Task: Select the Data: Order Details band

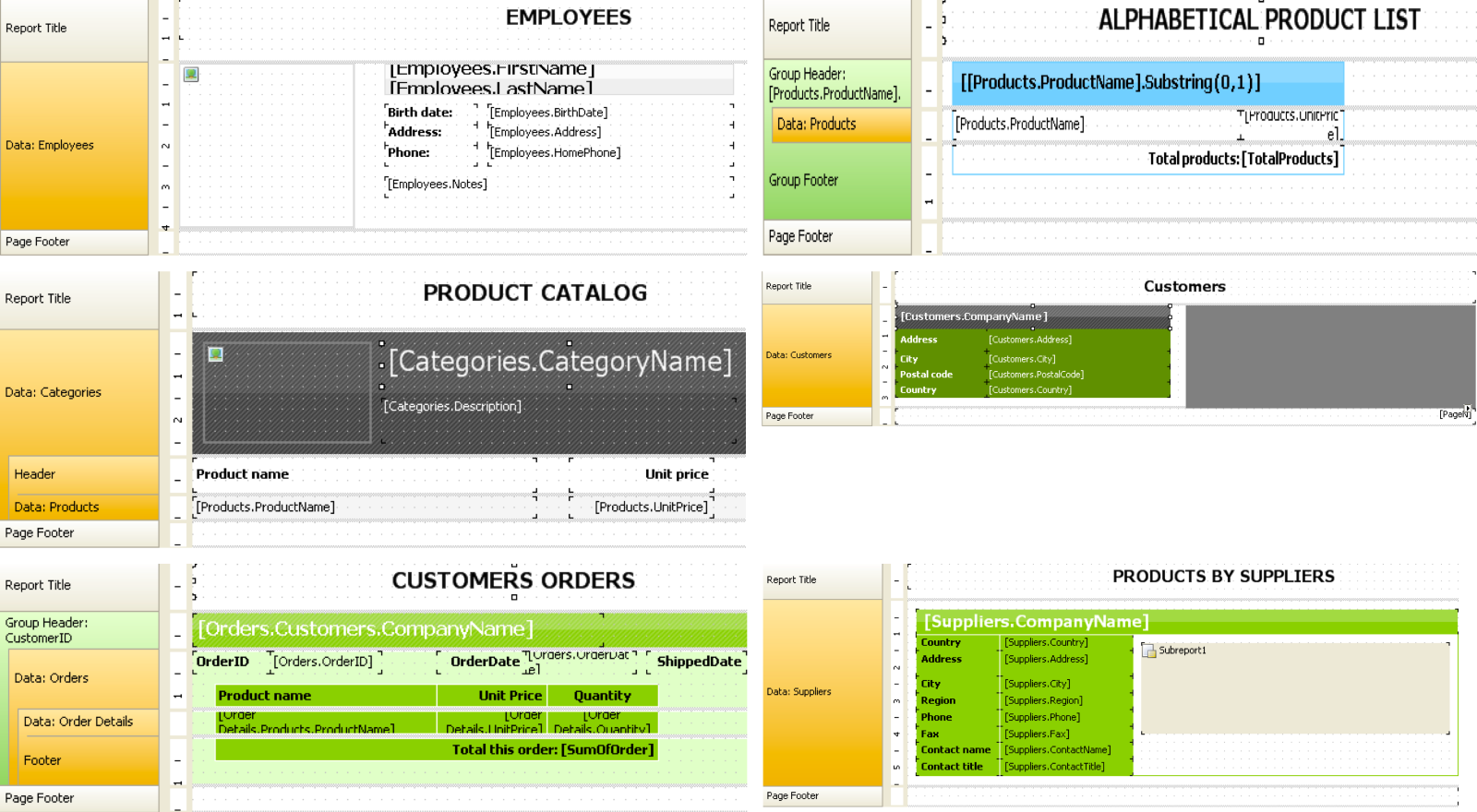Action: 88,722
